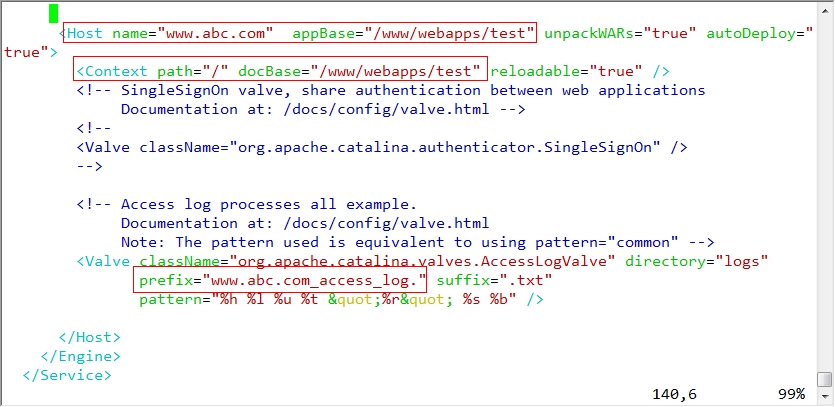Click the unpackWARs="true" attribute

click(x=620, y=34)
